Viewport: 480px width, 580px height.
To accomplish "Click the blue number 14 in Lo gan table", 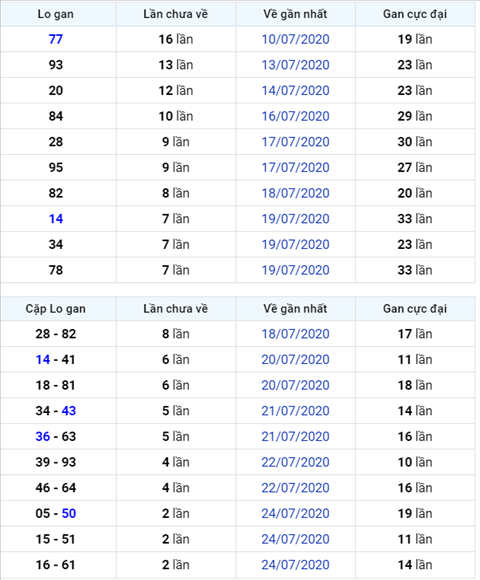I will click(56, 219).
